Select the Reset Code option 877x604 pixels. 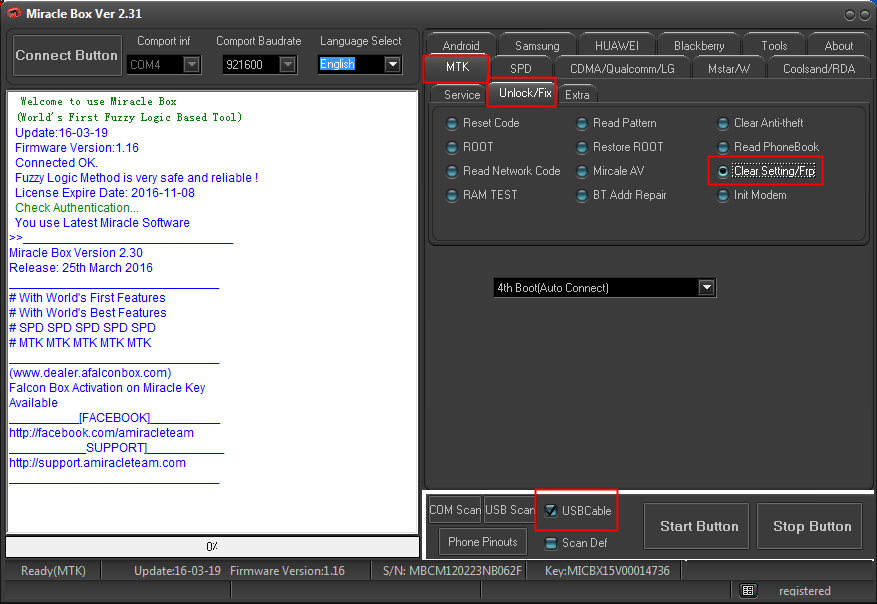pos(483,123)
